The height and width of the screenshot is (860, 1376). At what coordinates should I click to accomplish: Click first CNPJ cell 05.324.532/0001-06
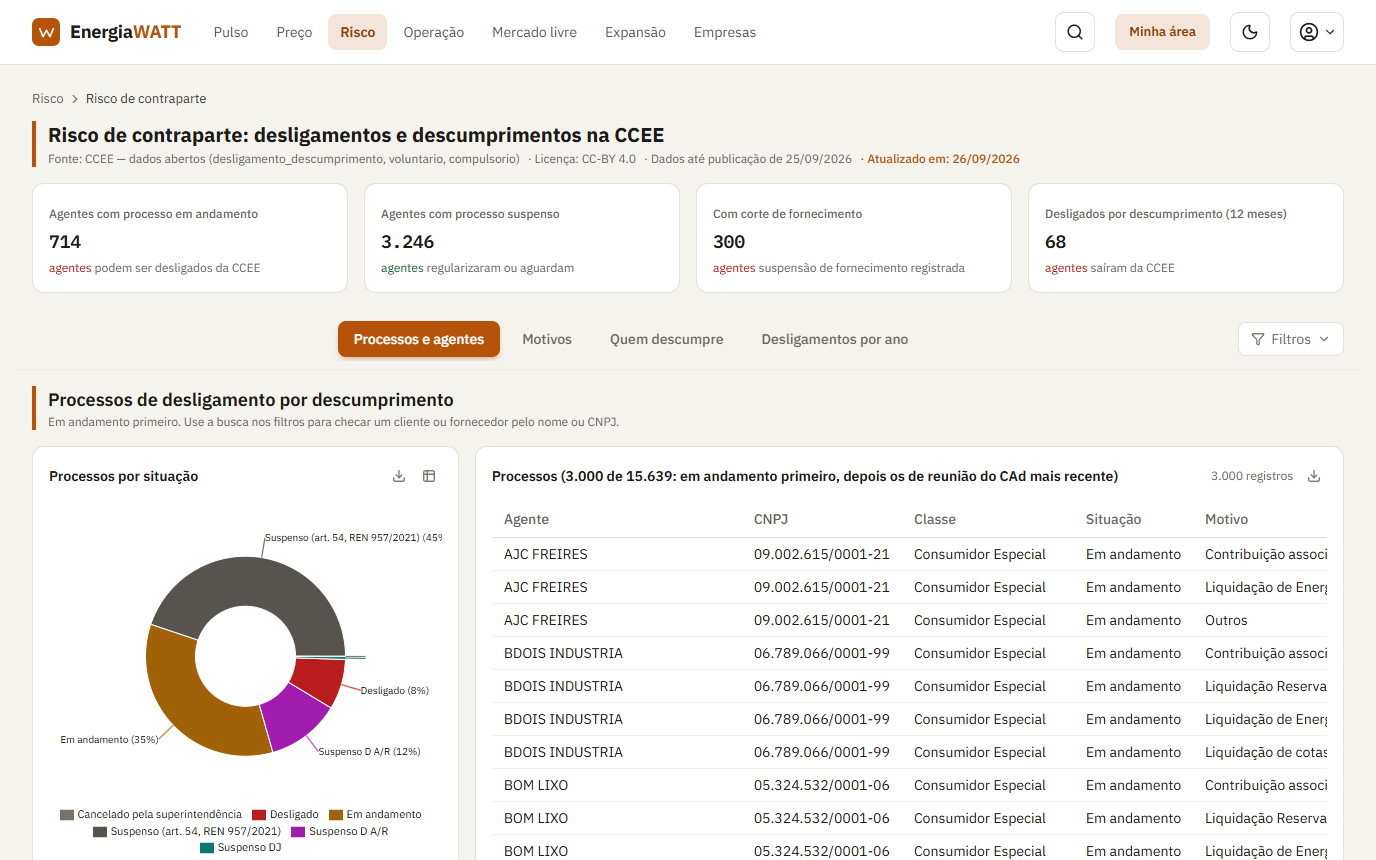(x=822, y=785)
